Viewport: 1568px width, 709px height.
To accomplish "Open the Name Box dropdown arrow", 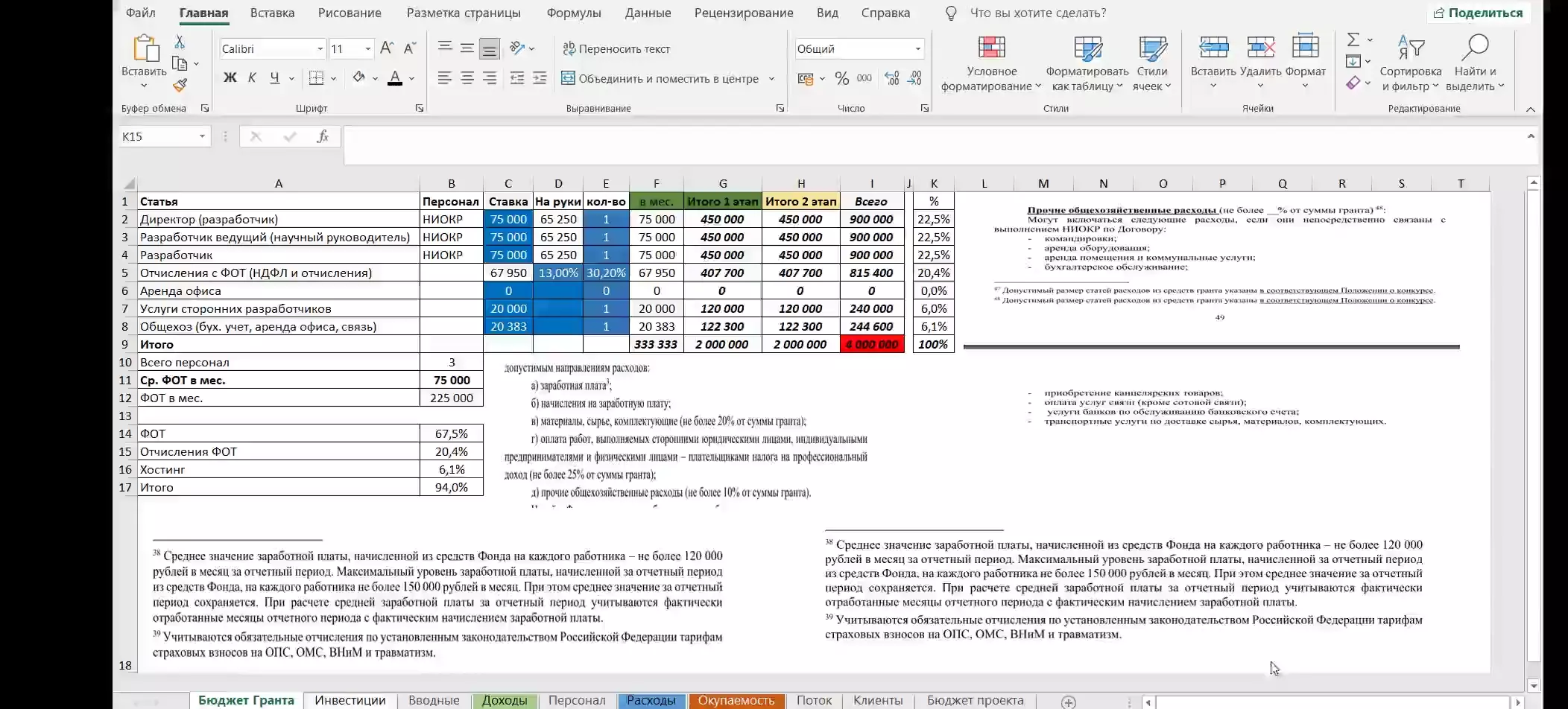I will [202, 136].
